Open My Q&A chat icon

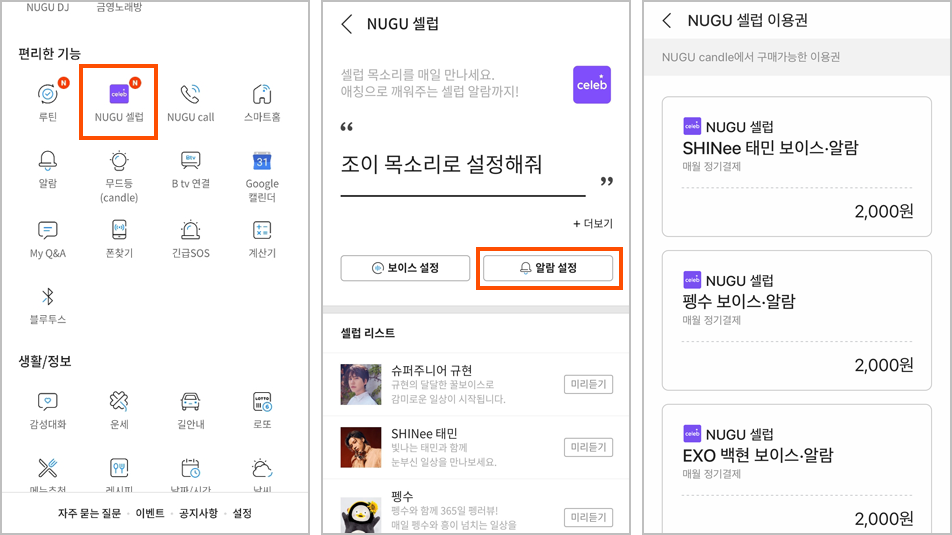click(x=47, y=230)
